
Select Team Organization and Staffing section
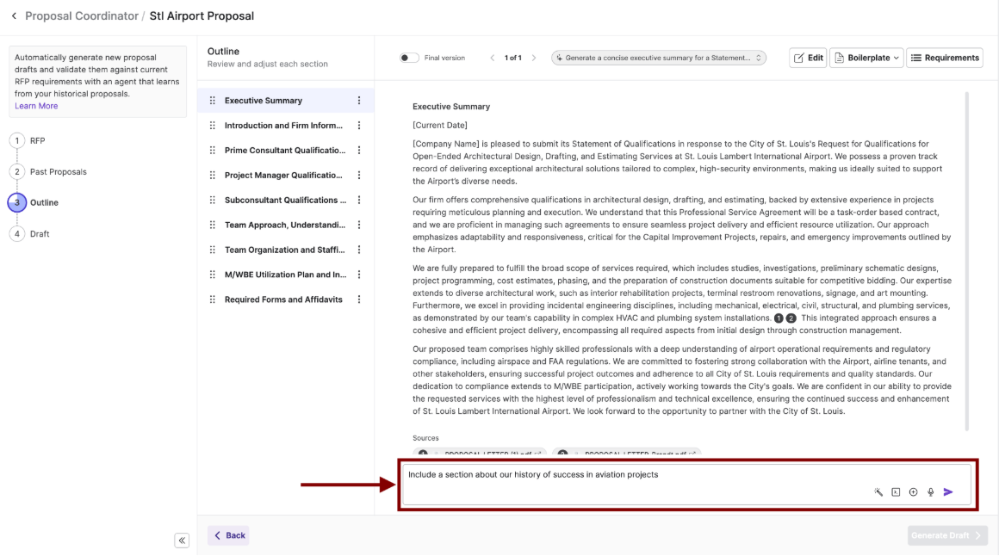point(284,250)
